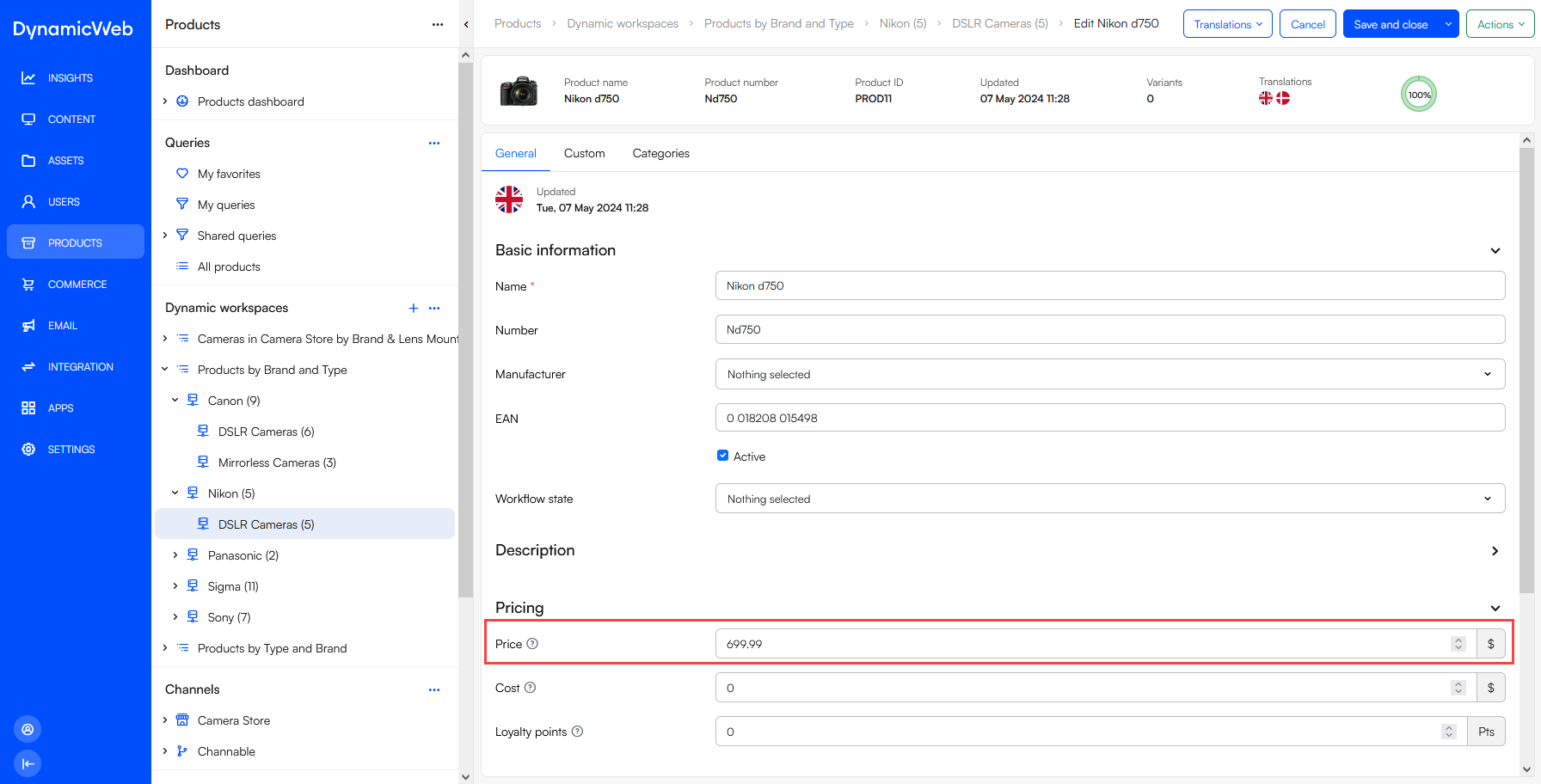Open Queries section more options

coord(434,144)
